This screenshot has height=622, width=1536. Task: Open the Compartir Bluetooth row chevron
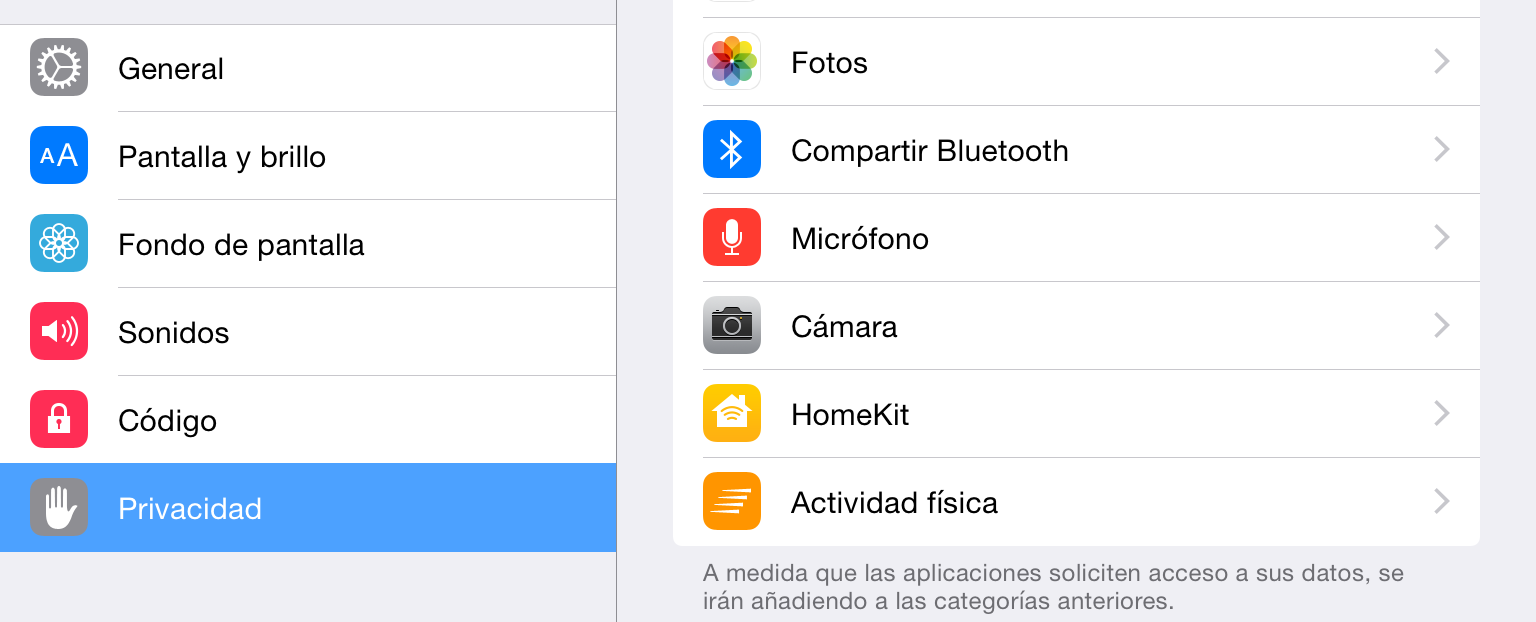coord(1441,150)
